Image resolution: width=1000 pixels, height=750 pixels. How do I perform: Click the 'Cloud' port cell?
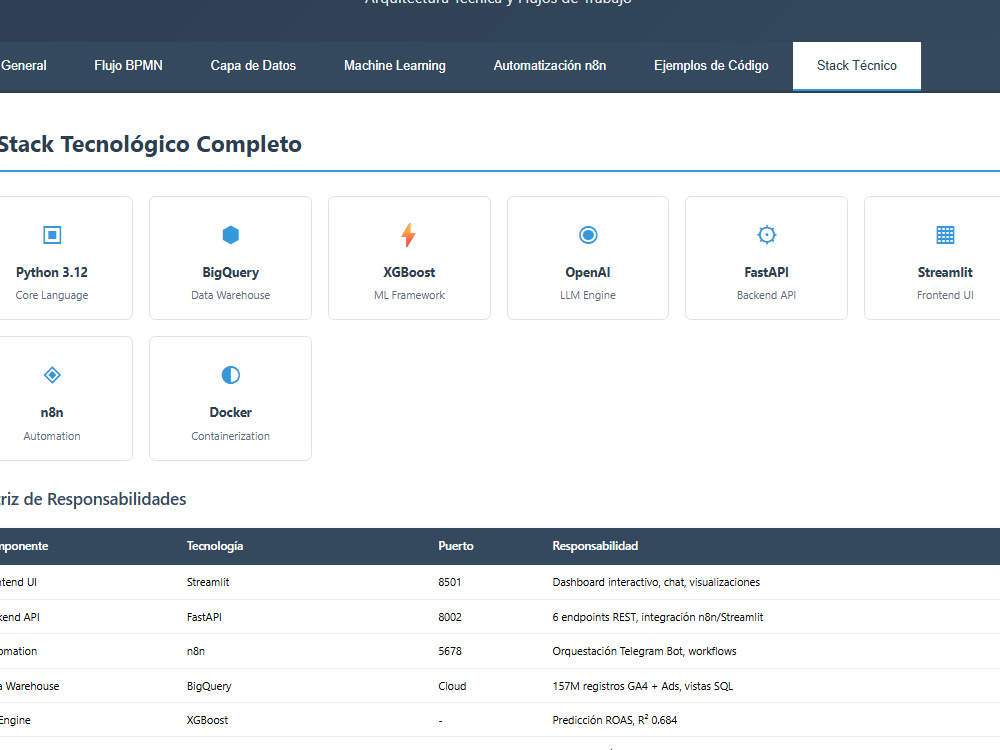(452, 686)
